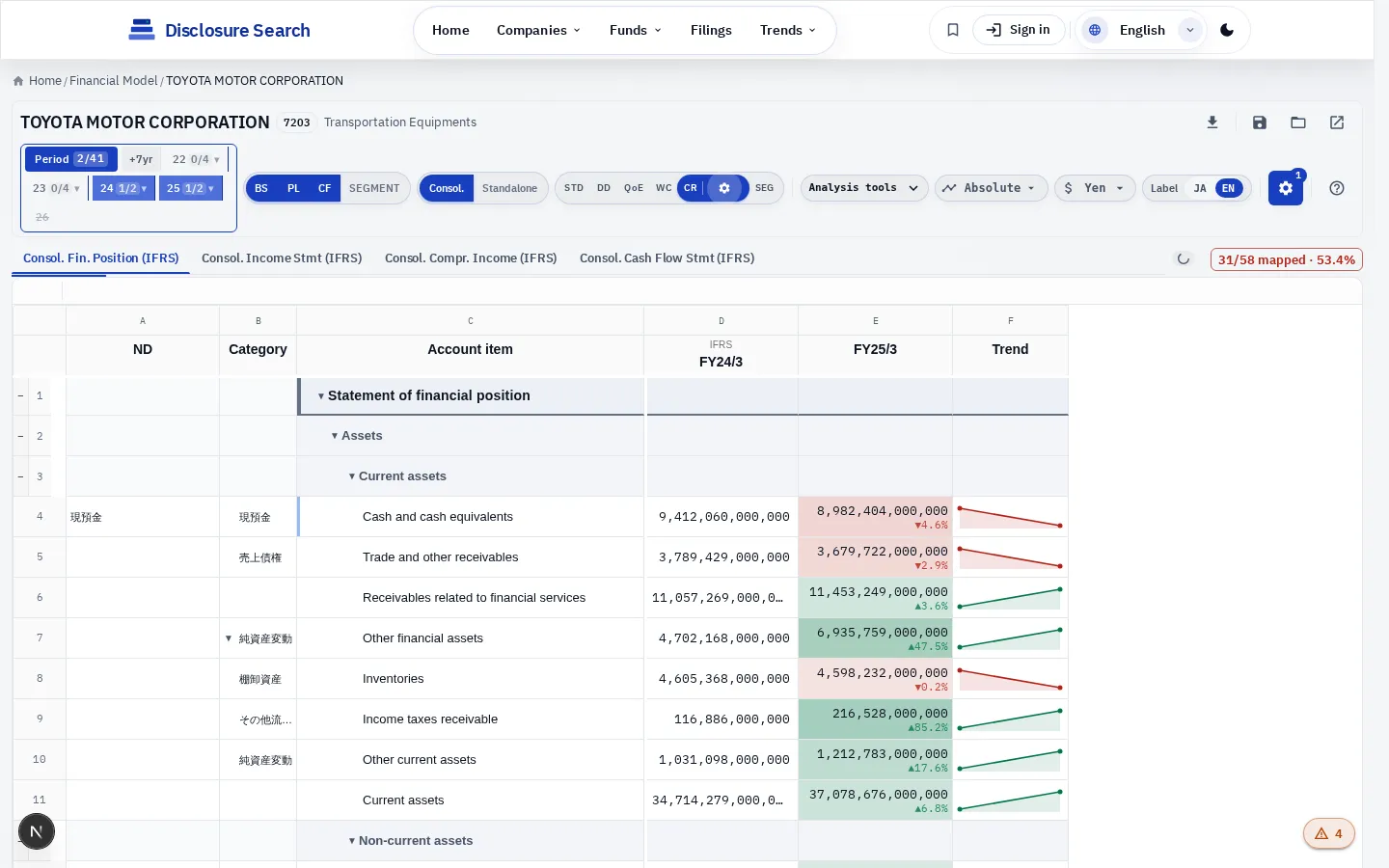Click gear icon inside CR pill
Screen dimensions: 1389x868
[724, 188]
